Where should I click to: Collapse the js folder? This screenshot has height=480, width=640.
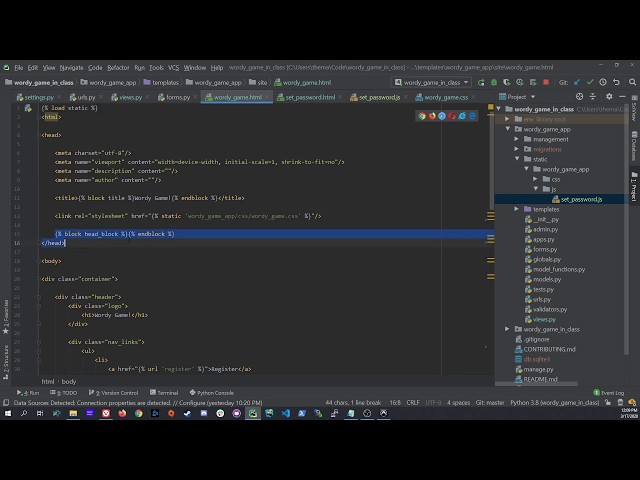pyautogui.click(x=536, y=189)
